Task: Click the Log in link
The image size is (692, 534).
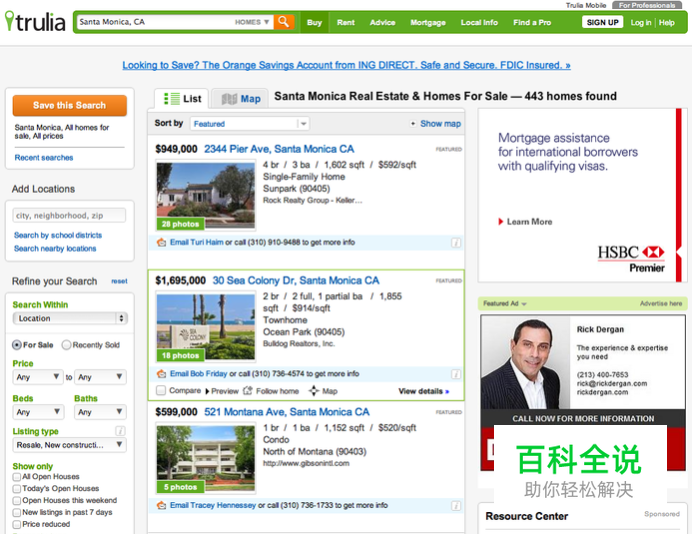Action: point(640,23)
